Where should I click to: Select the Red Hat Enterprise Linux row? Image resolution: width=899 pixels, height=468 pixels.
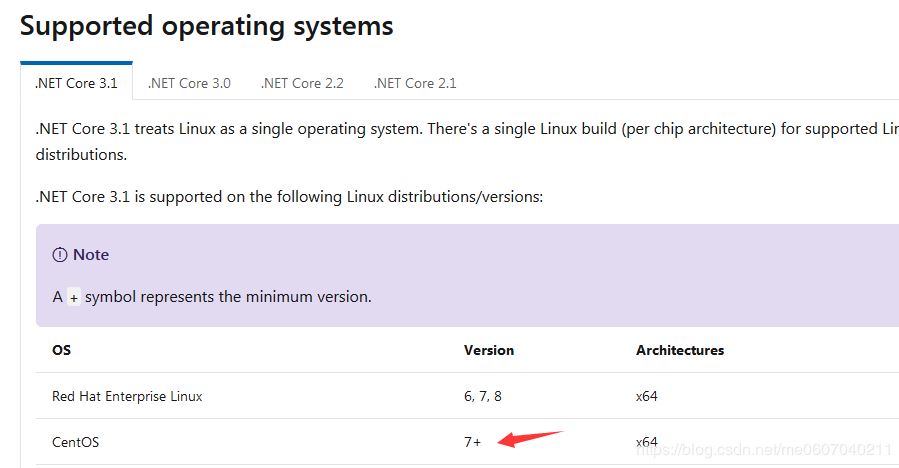click(x=127, y=396)
